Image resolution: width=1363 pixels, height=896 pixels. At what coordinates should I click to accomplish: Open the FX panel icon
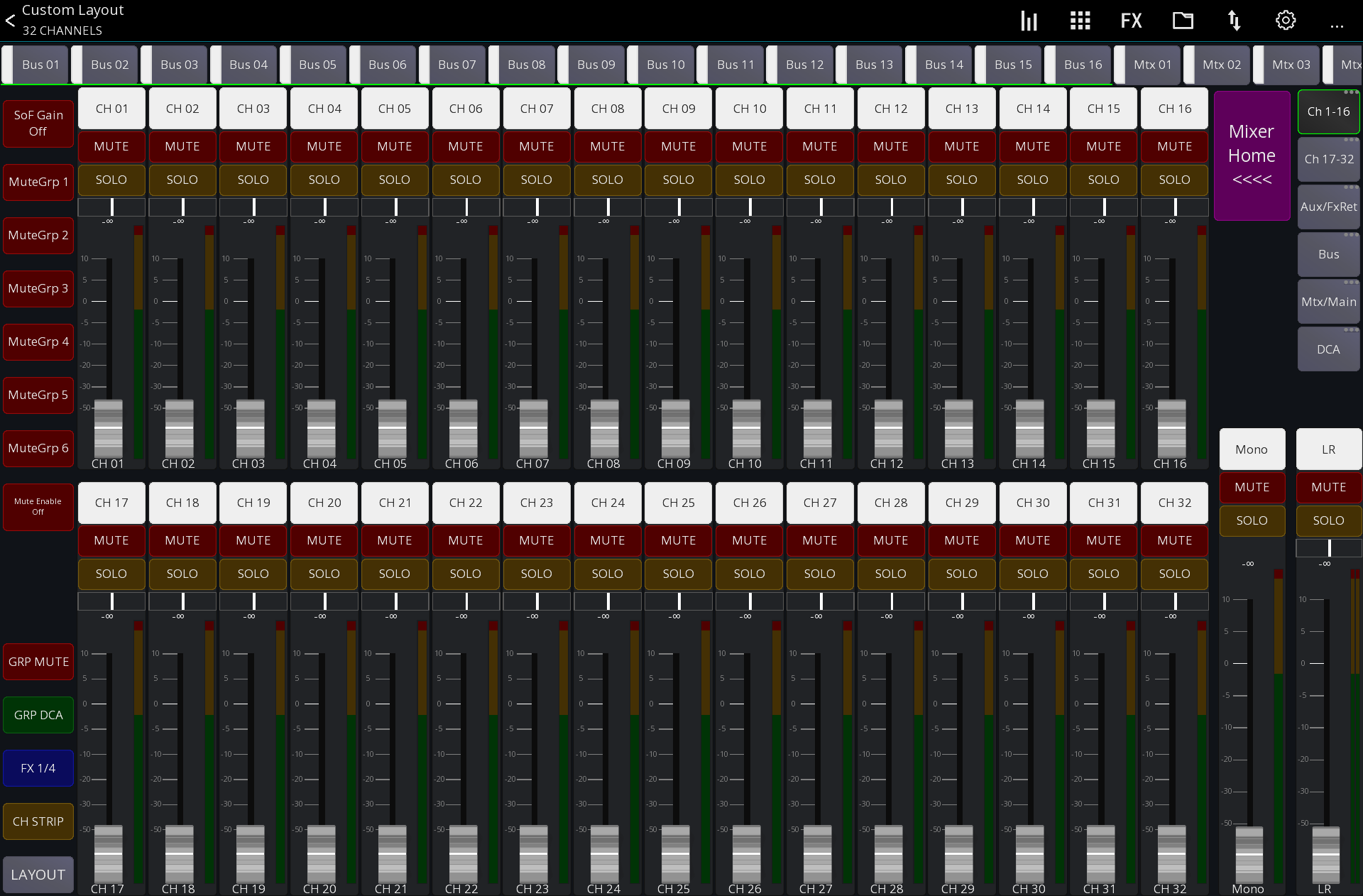pos(1131,21)
